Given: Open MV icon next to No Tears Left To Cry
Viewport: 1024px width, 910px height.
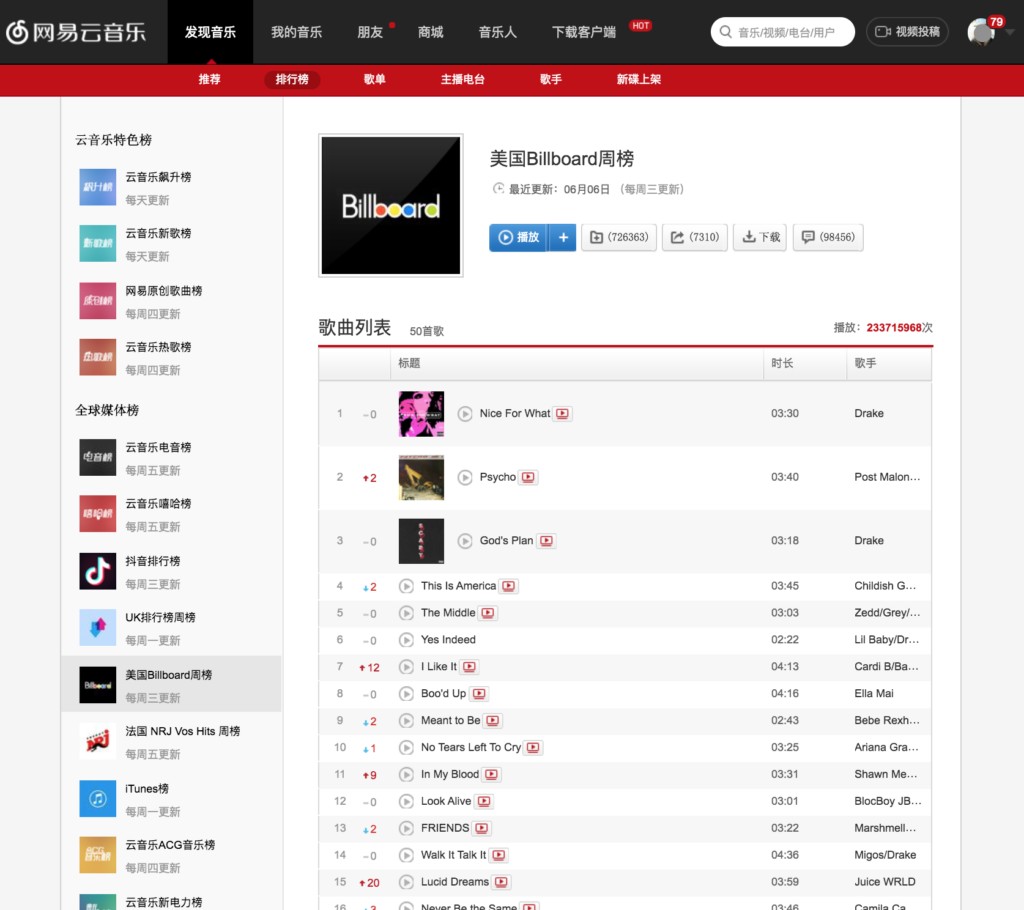Looking at the screenshot, I should click(x=534, y=747).
